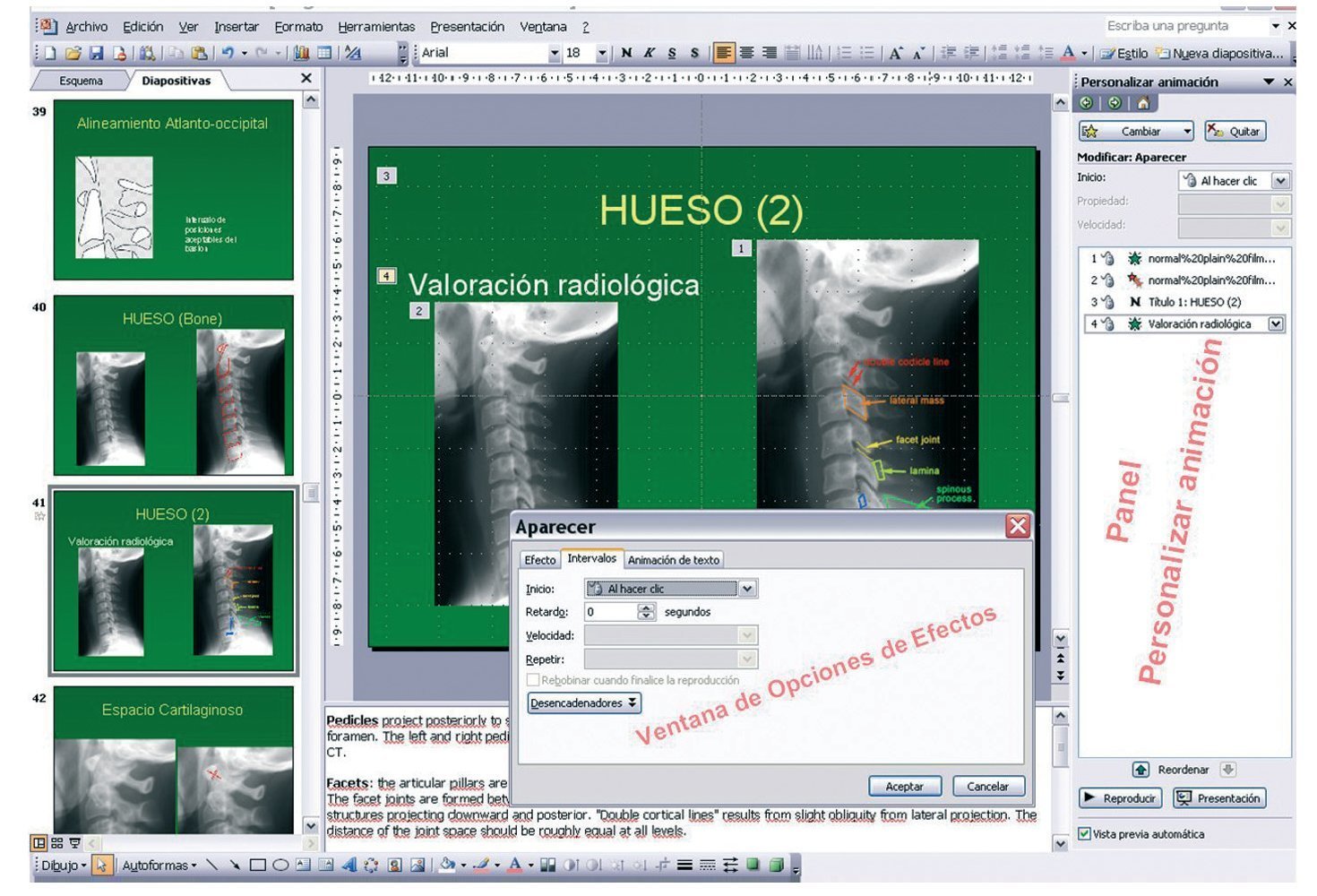Insert WordArt from the drawing toolbar
Screen dimensions: 1317x896
[x=349, y=866]
